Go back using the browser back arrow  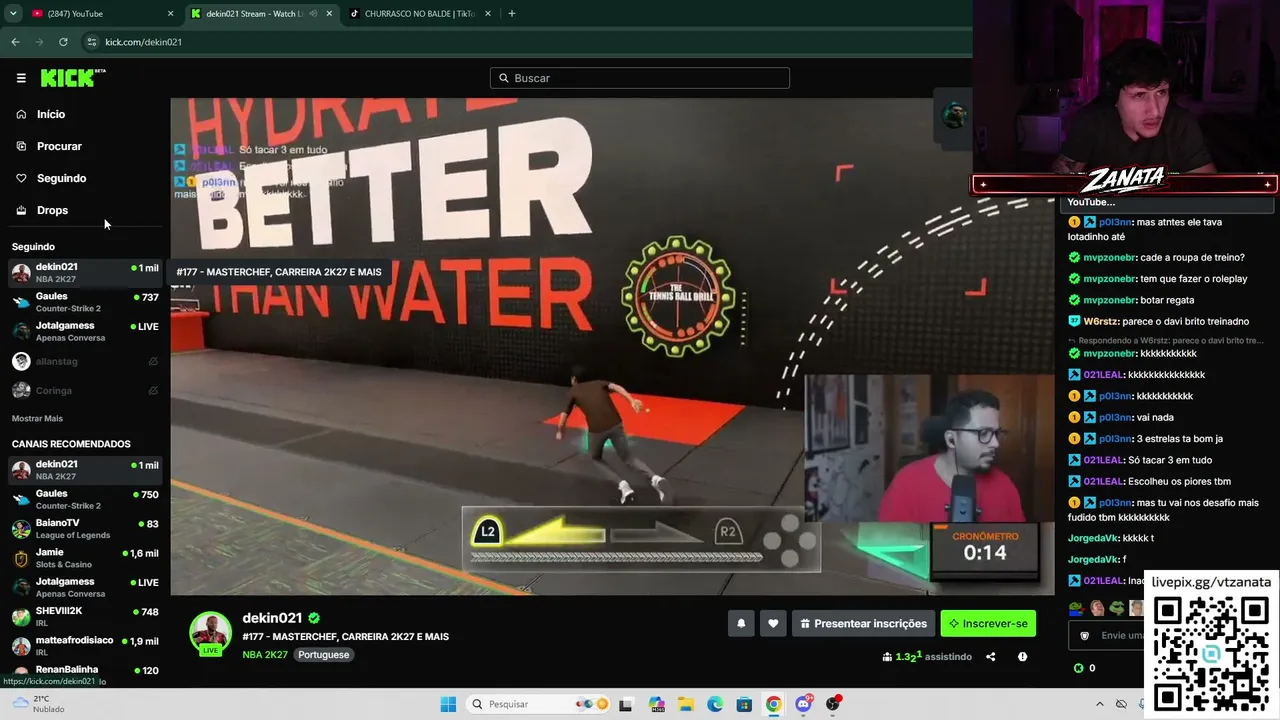click(15, 42)
